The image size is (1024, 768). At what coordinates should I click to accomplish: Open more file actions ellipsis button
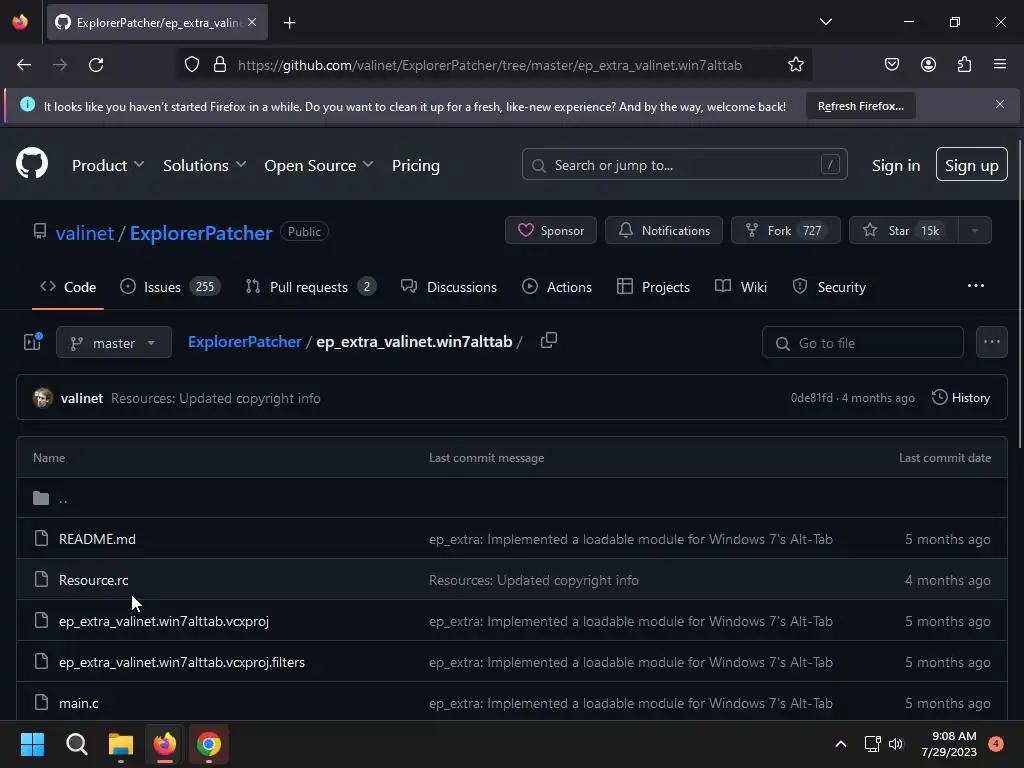pyautogui.click(x=991, y=342)
